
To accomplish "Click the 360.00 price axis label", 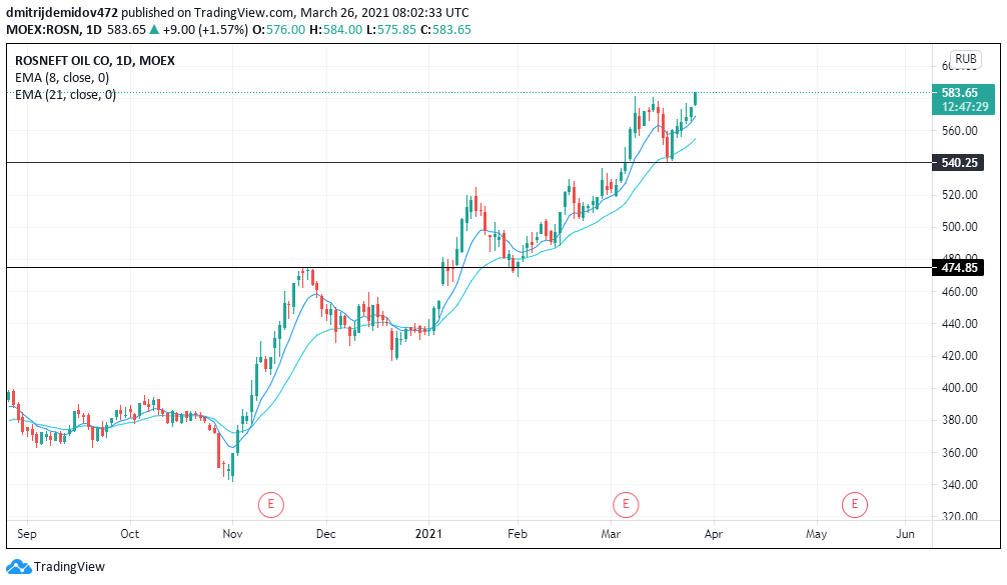I will click(x=959, y=453).
